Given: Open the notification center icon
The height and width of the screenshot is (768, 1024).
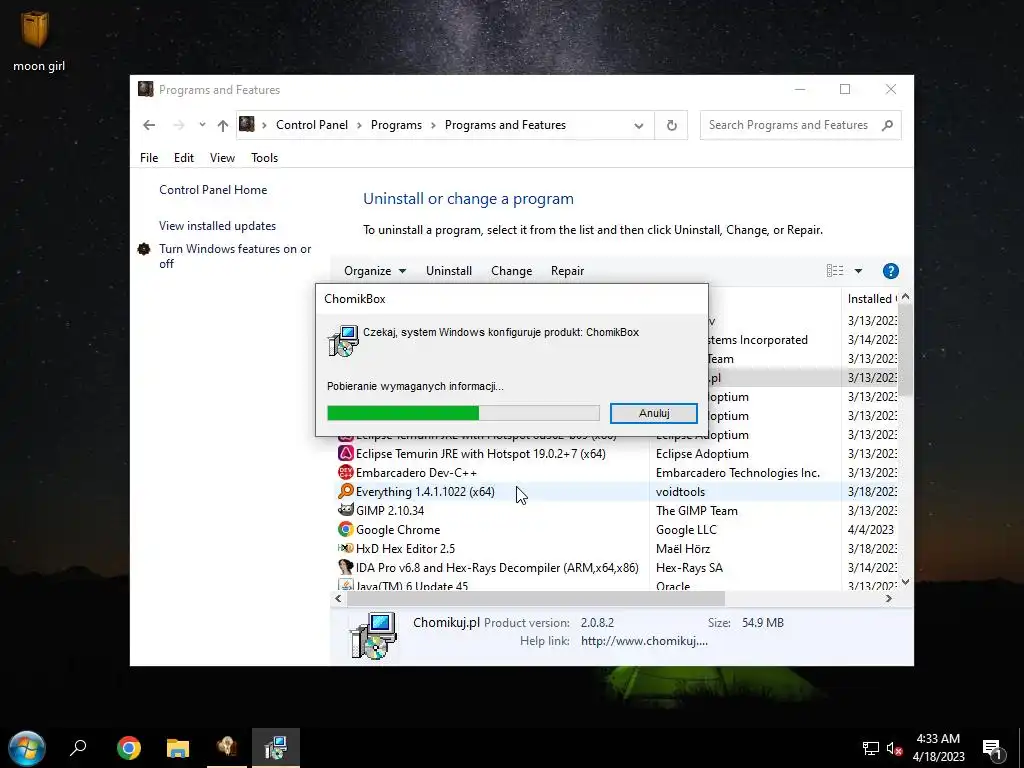Looking at the screenshot, I should pyautogui.click(x=993, y=749).
